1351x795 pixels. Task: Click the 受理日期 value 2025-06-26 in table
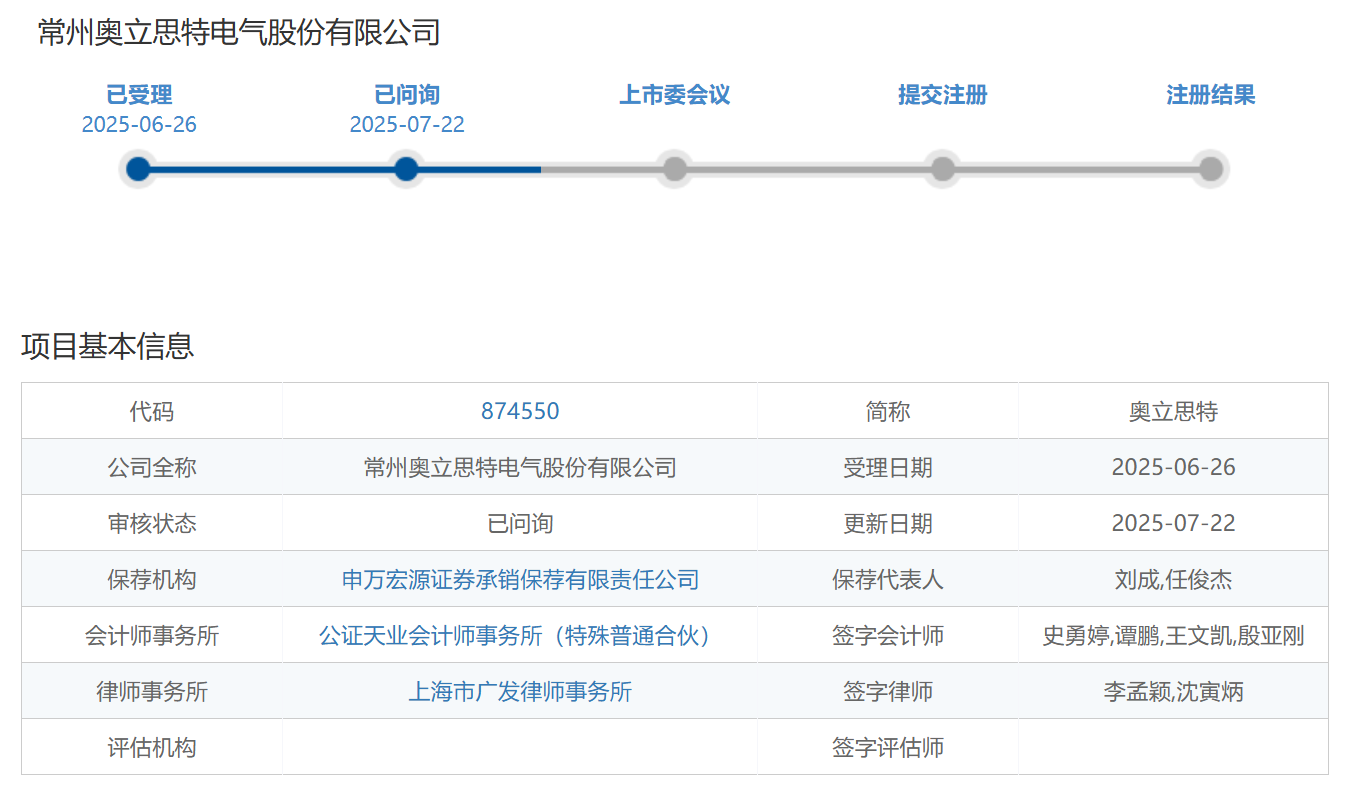click(1174, 467)
